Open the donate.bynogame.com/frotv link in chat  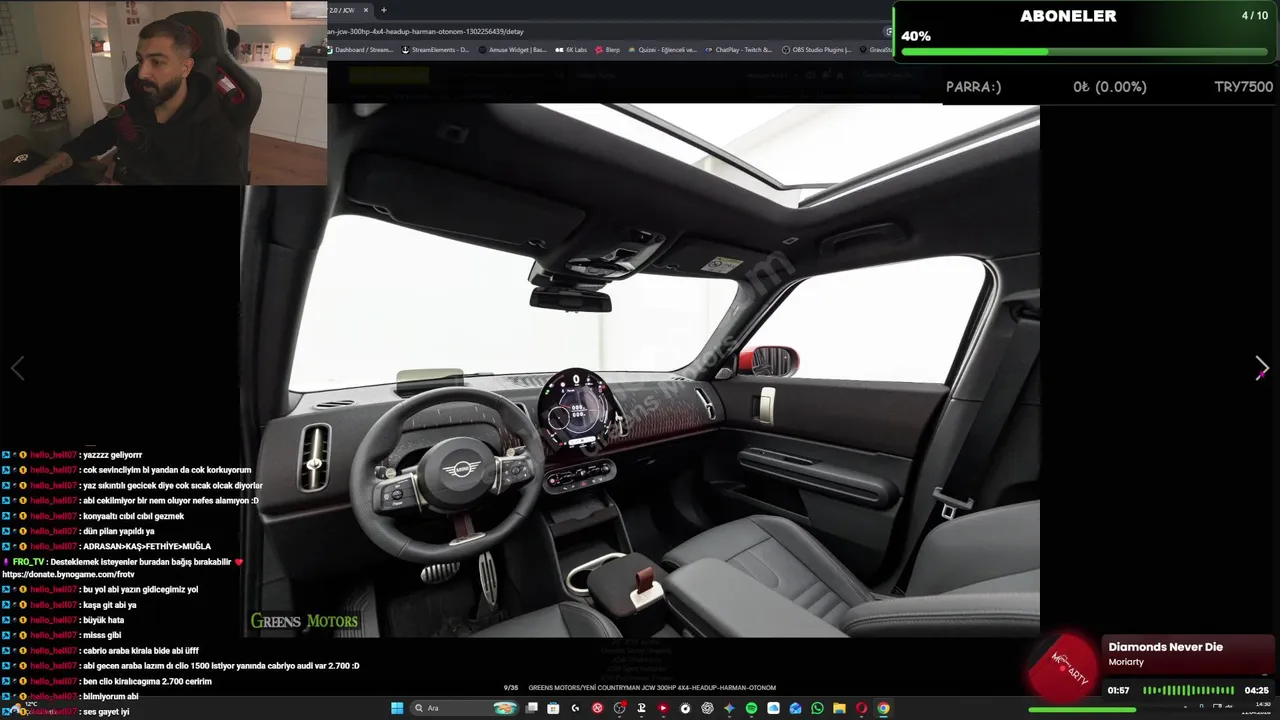68,575
